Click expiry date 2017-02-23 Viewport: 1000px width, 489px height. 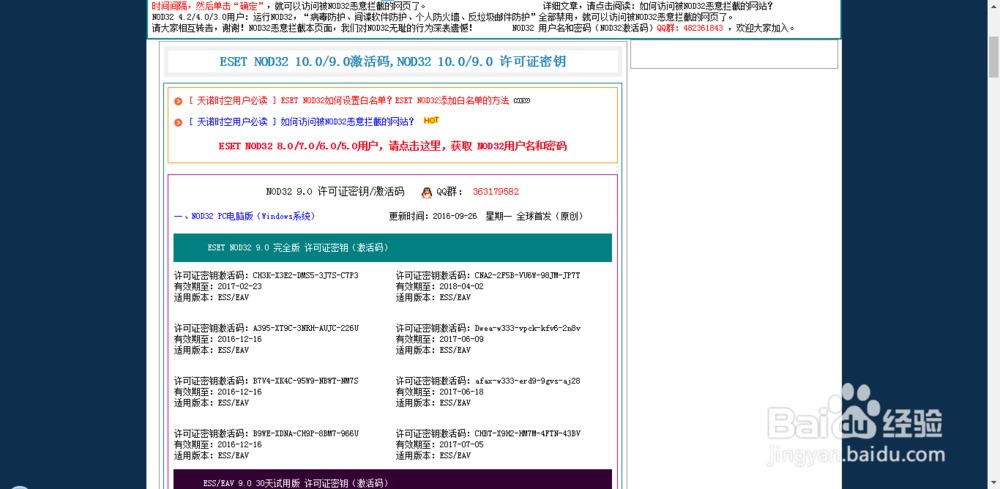[240, 286]
